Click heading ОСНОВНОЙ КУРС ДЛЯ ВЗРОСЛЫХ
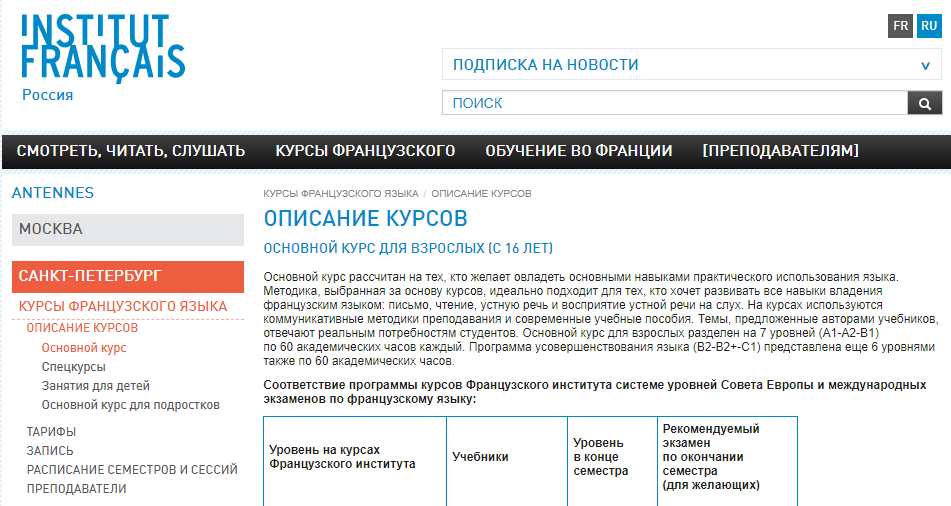The image size is (951, 506). point(408,248)
